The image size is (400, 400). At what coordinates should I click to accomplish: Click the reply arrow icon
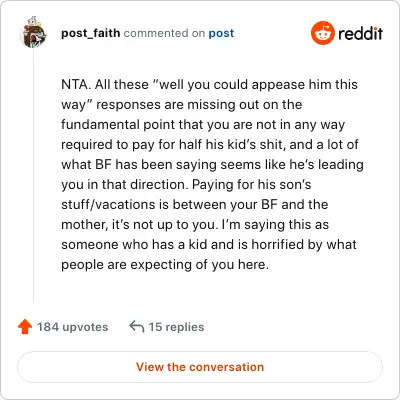click(137, 326)
